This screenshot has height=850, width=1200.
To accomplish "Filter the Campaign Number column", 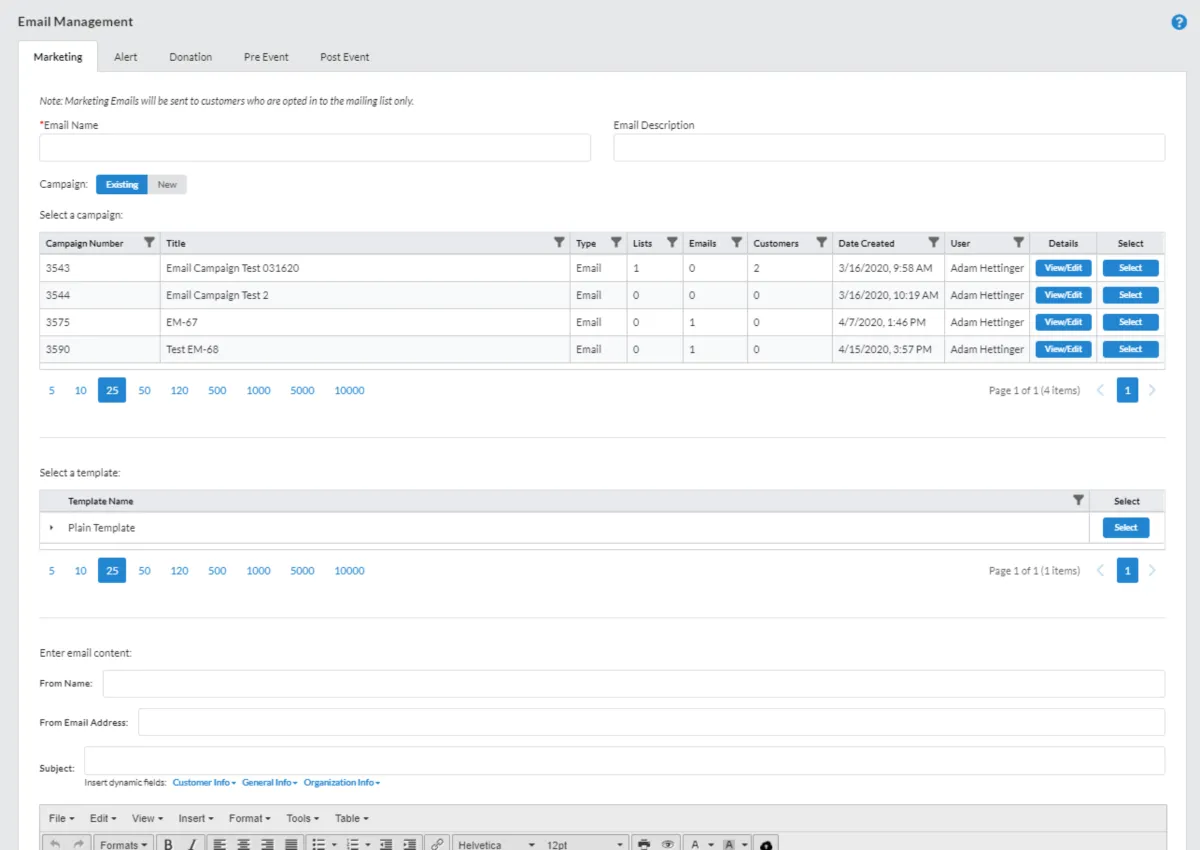I will tap(149, 242).
